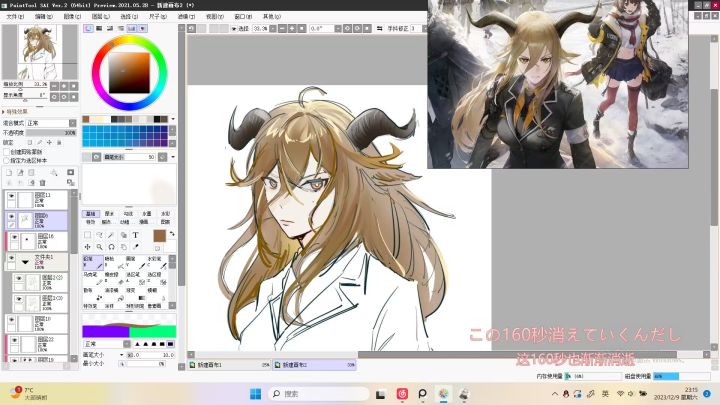Screen dimensions: 720x405
Task: Open the 滤镜 menu
Action: [186, 17]
